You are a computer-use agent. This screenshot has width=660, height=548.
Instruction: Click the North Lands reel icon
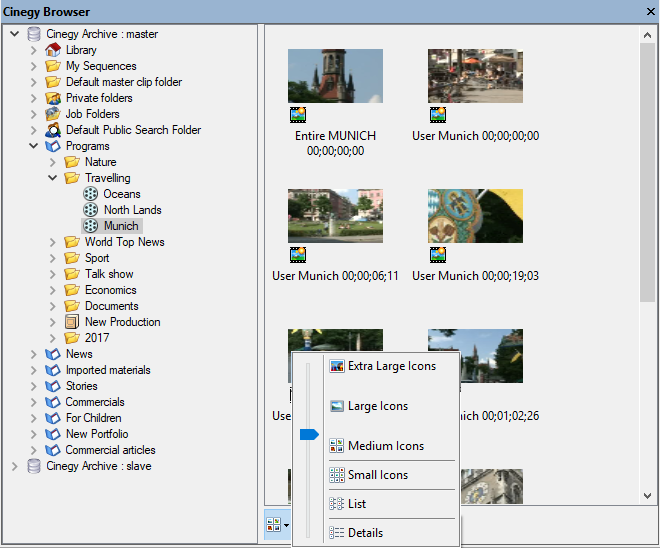pyautogui.click(x=90, y=210)
